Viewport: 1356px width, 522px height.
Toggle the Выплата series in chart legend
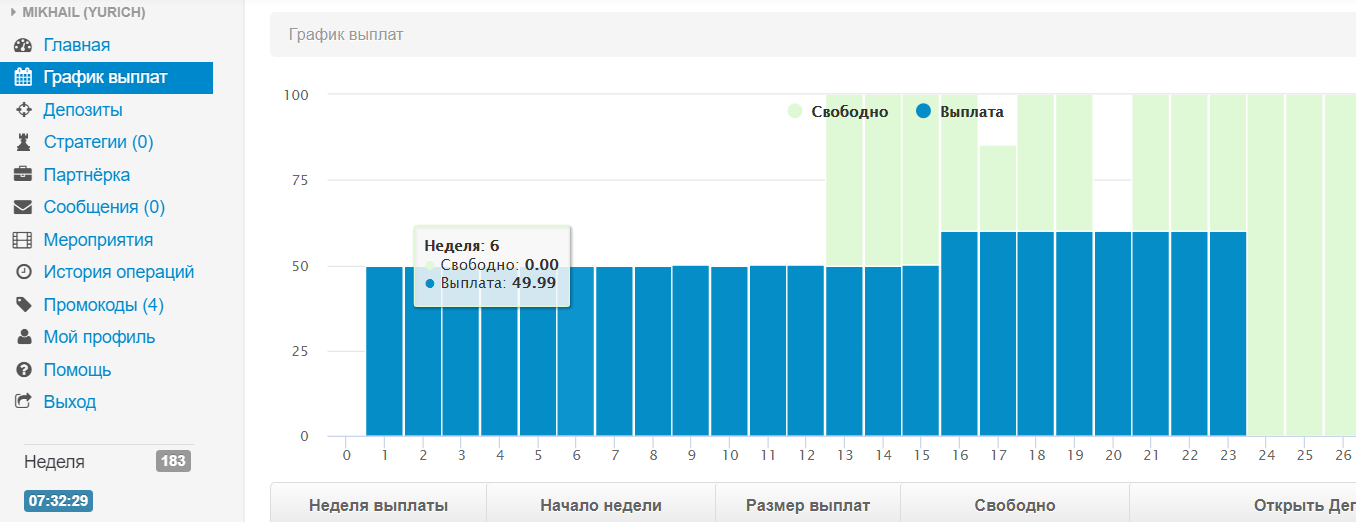(960, 112)
